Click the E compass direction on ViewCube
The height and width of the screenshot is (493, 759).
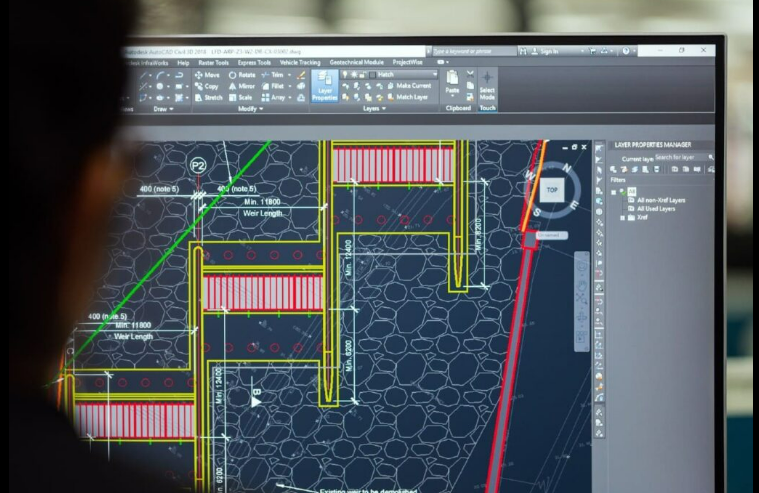pos(574,205)
